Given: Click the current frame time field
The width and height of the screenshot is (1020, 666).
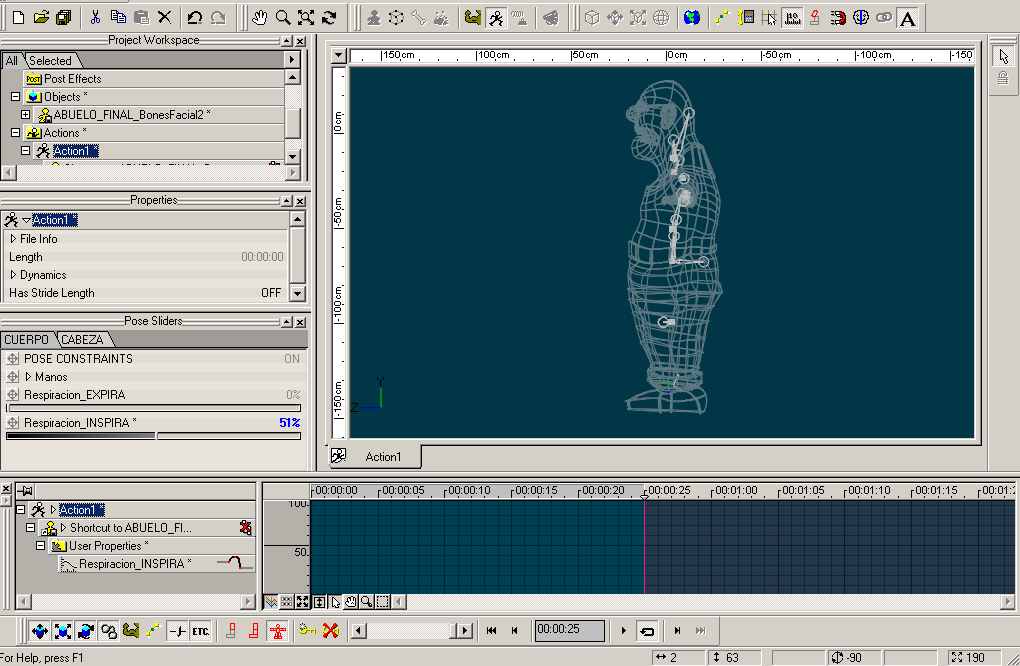Looking at the screenshot, I should coord(569,630).
